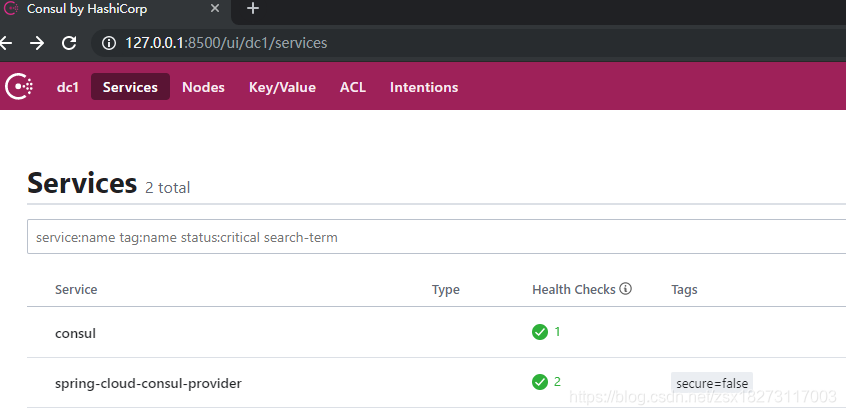Click the site information icon in address bar
This screenshot has width=846, height=415.
pyautogui.click(x=109, y=43)
